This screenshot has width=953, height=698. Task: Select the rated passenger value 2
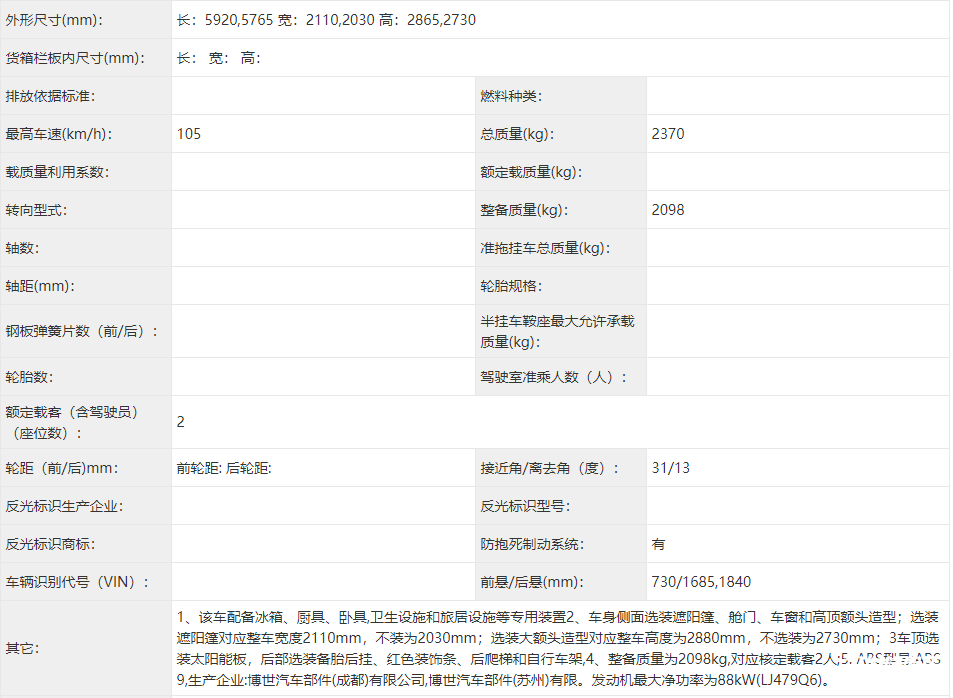point(181,423)
